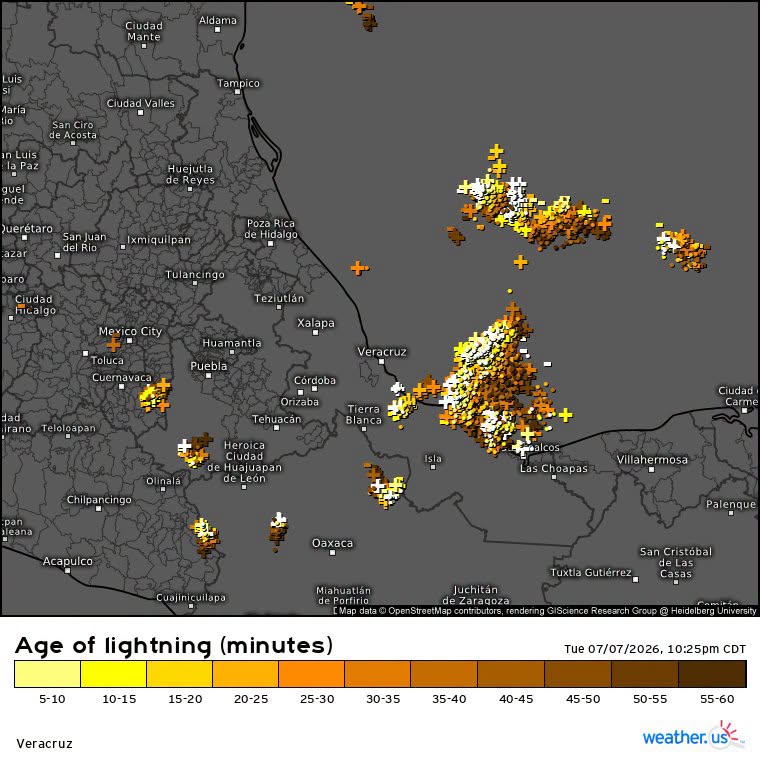Click the Tuxtla Gutiérrez city marker

tap(635, 579)
